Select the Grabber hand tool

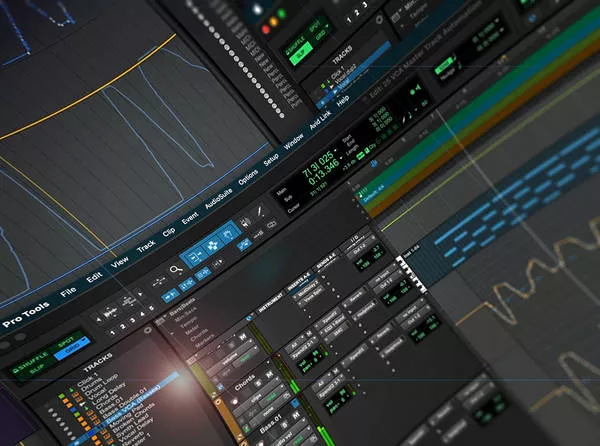pyautogui.click(x=228, y=234)
